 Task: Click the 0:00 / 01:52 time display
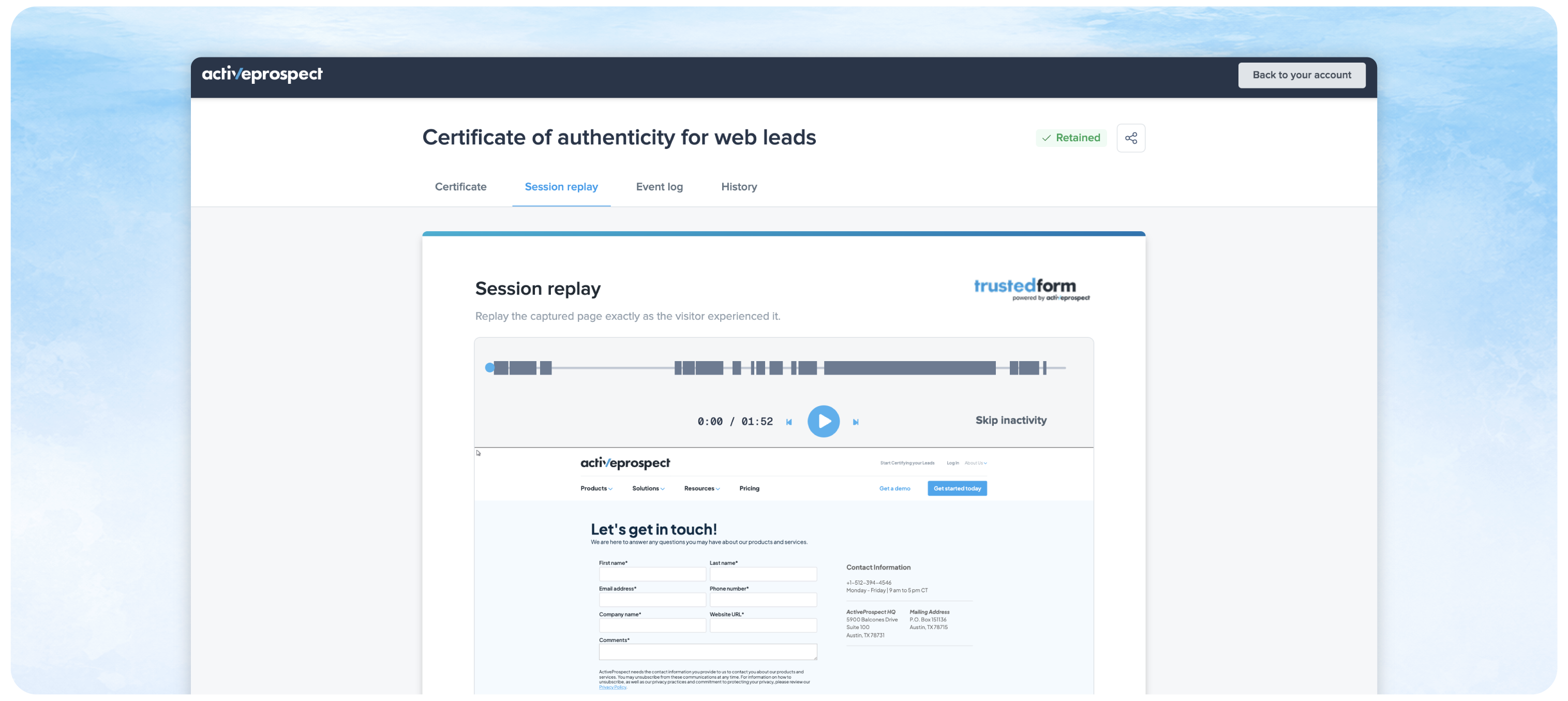(735, 421)
